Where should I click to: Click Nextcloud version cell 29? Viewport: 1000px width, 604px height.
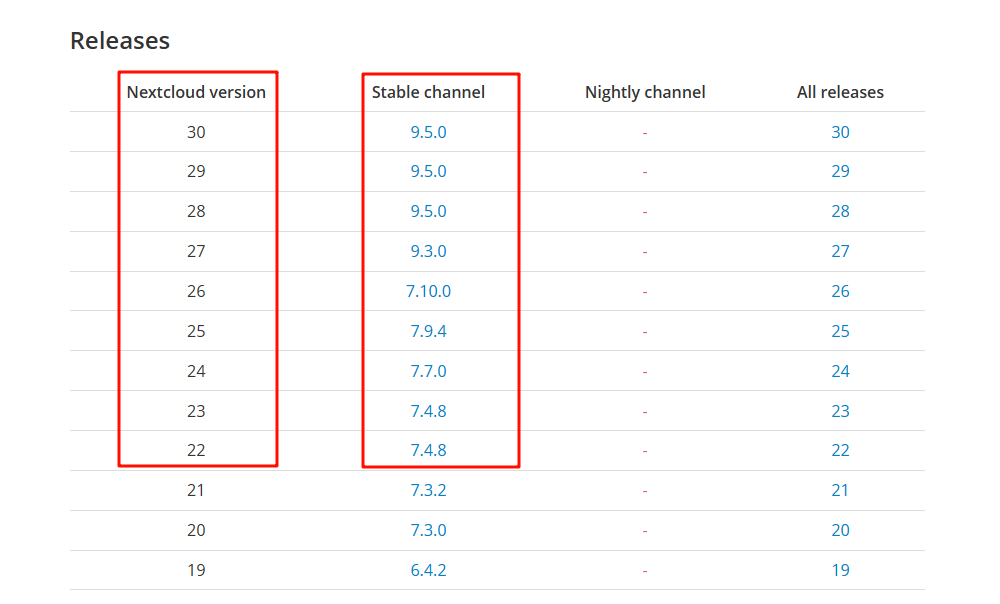pos(196,171)
